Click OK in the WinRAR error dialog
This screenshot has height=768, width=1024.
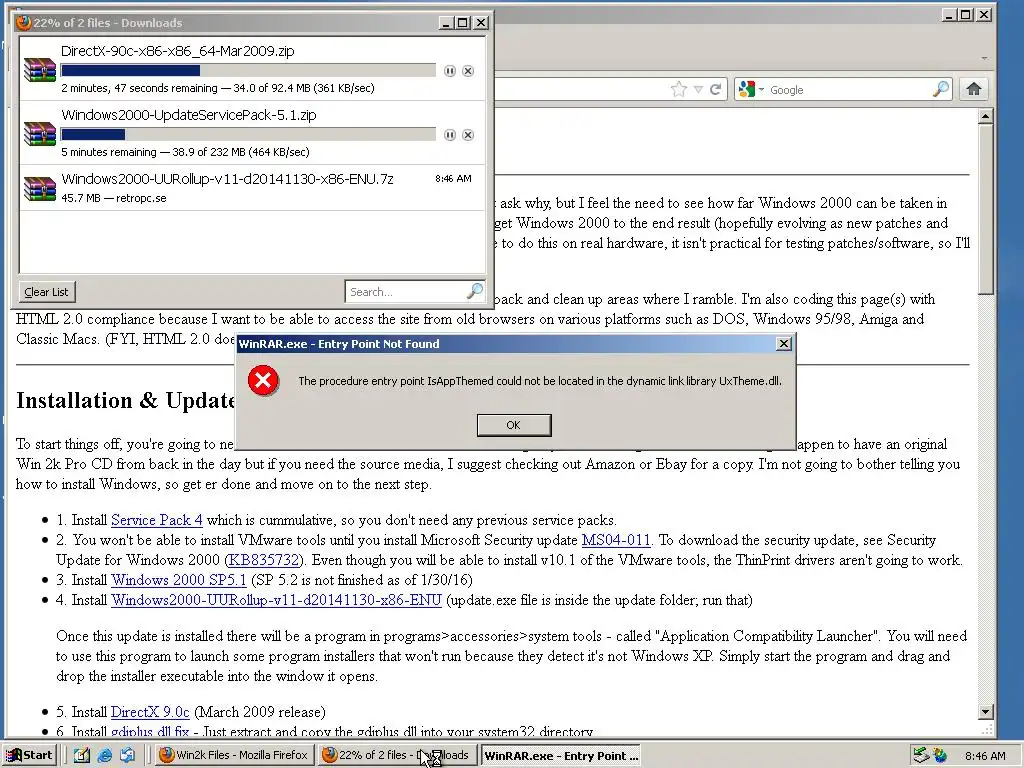[514, 425]
